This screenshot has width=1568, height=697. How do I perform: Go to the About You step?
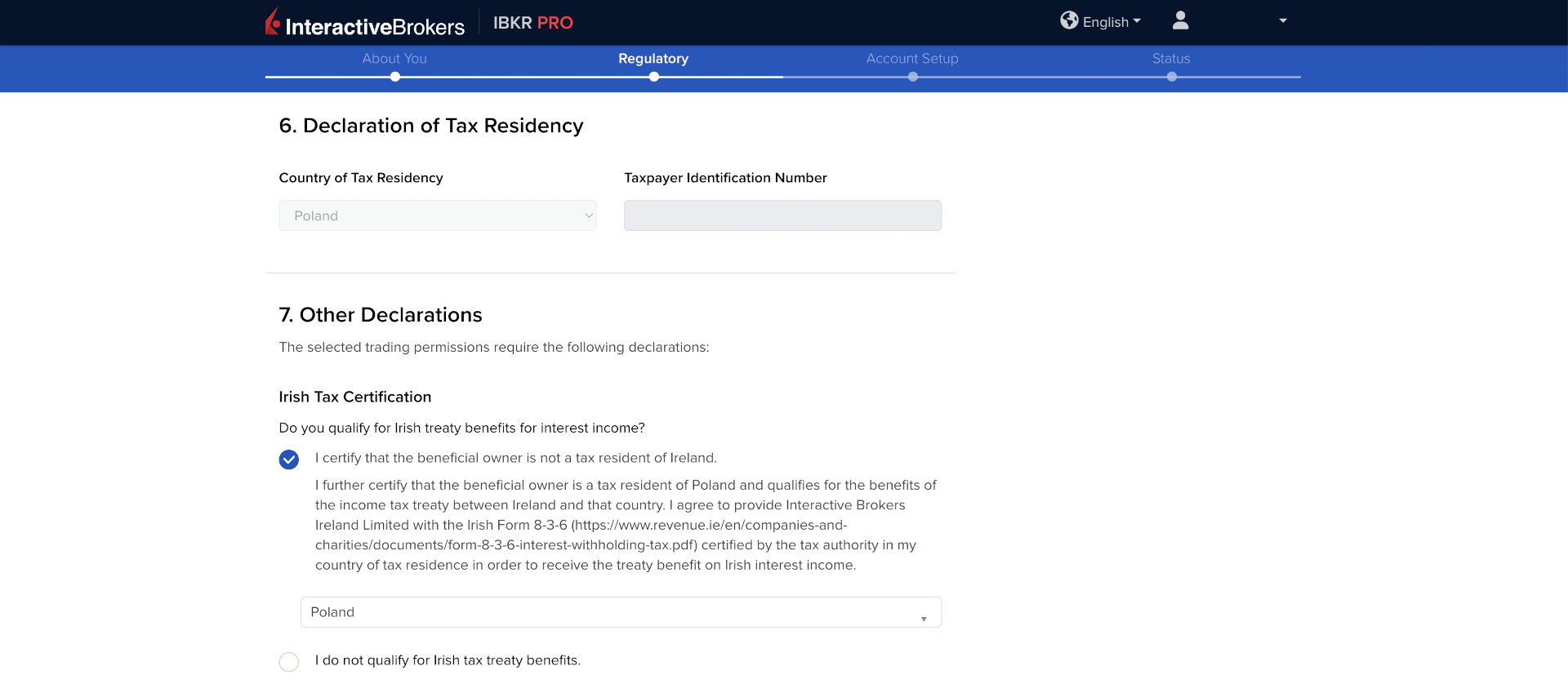tap(394, 59)
